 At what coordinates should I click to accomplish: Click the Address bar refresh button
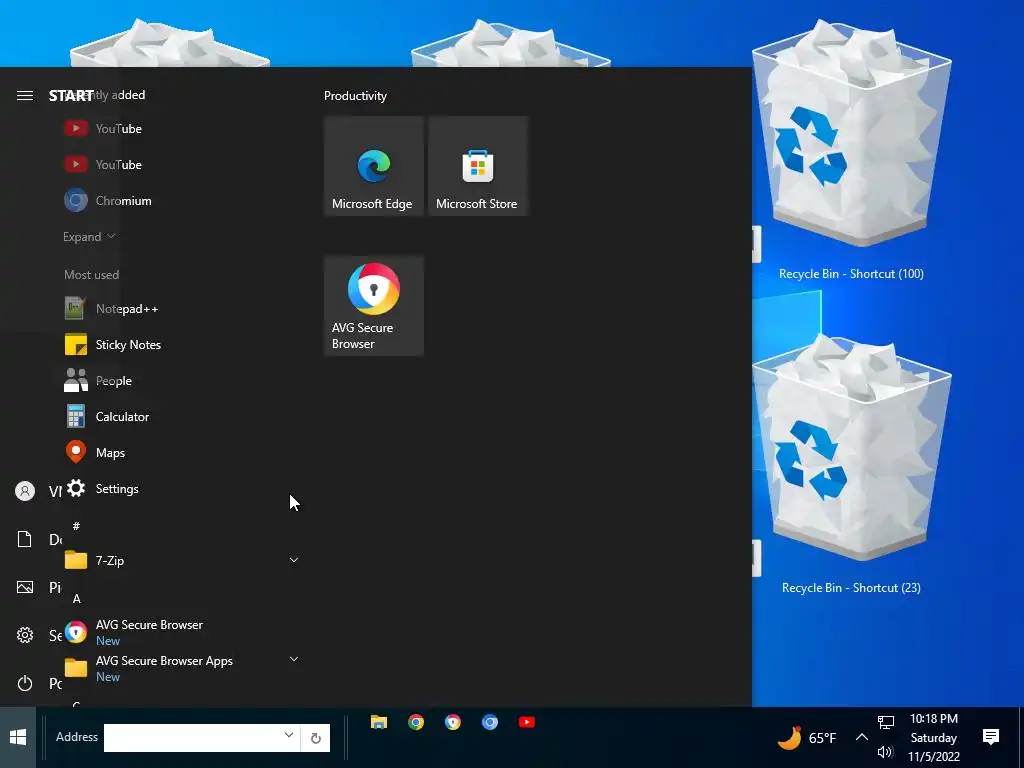[315, 738]
